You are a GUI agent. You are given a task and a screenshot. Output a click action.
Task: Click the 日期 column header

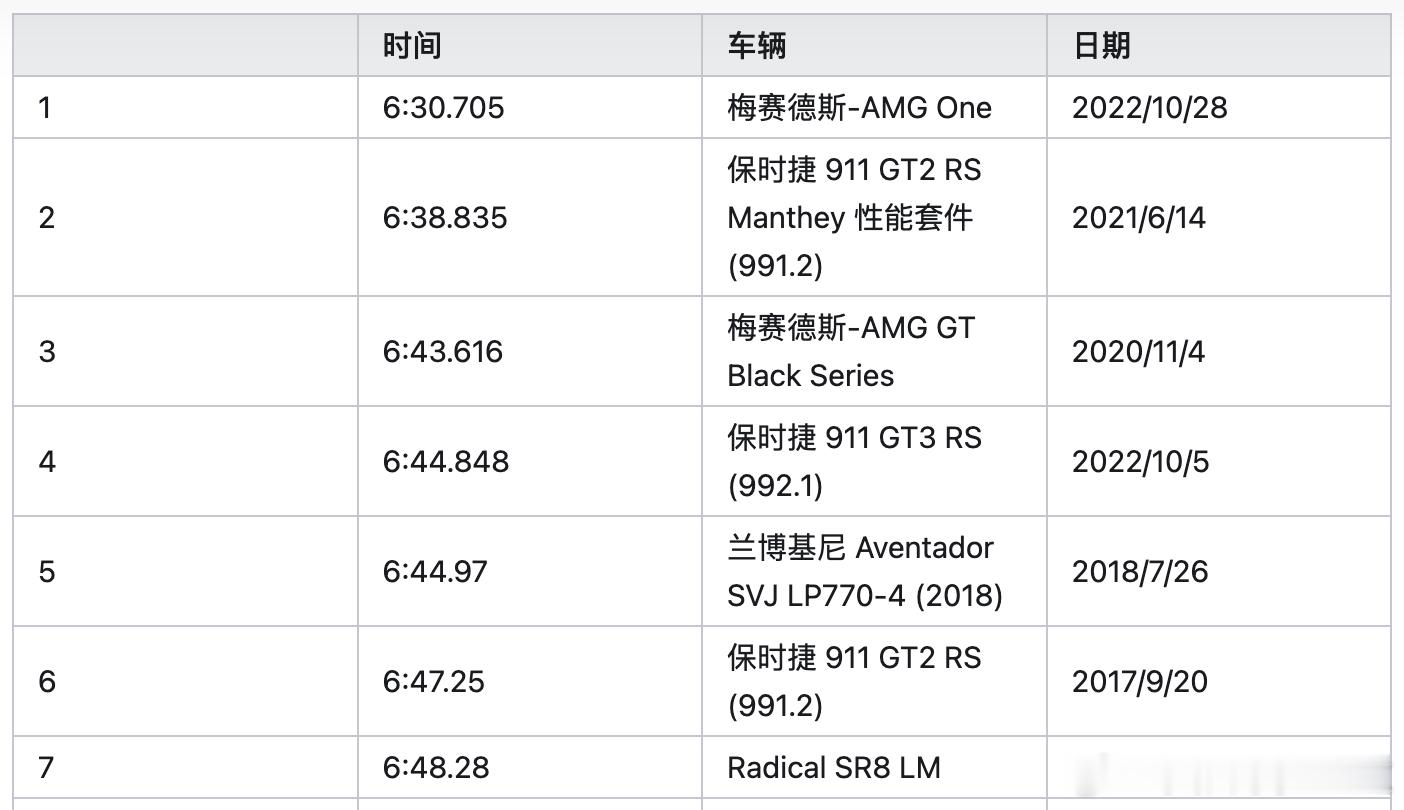[1102, 46]
